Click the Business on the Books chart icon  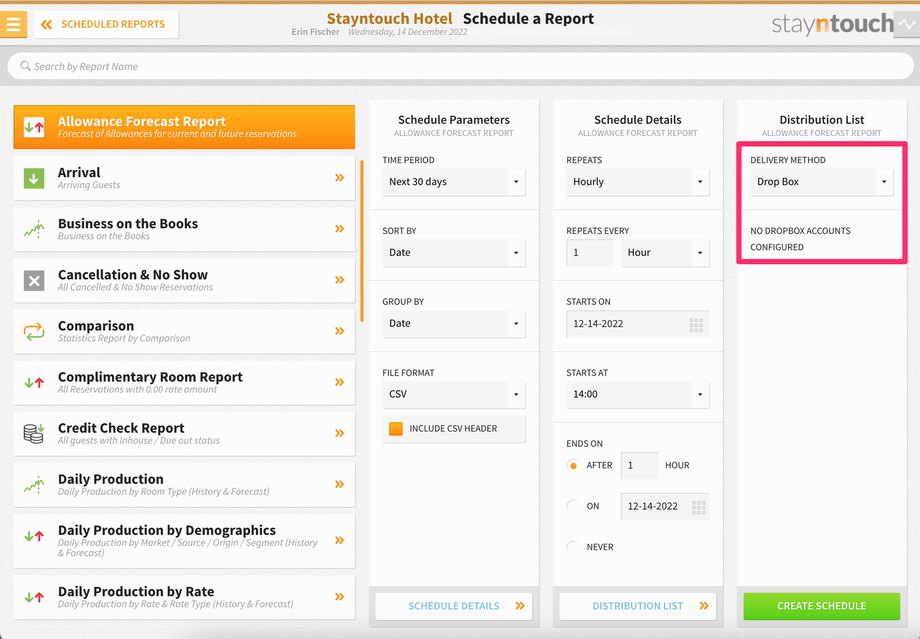(x=34, y=229)
